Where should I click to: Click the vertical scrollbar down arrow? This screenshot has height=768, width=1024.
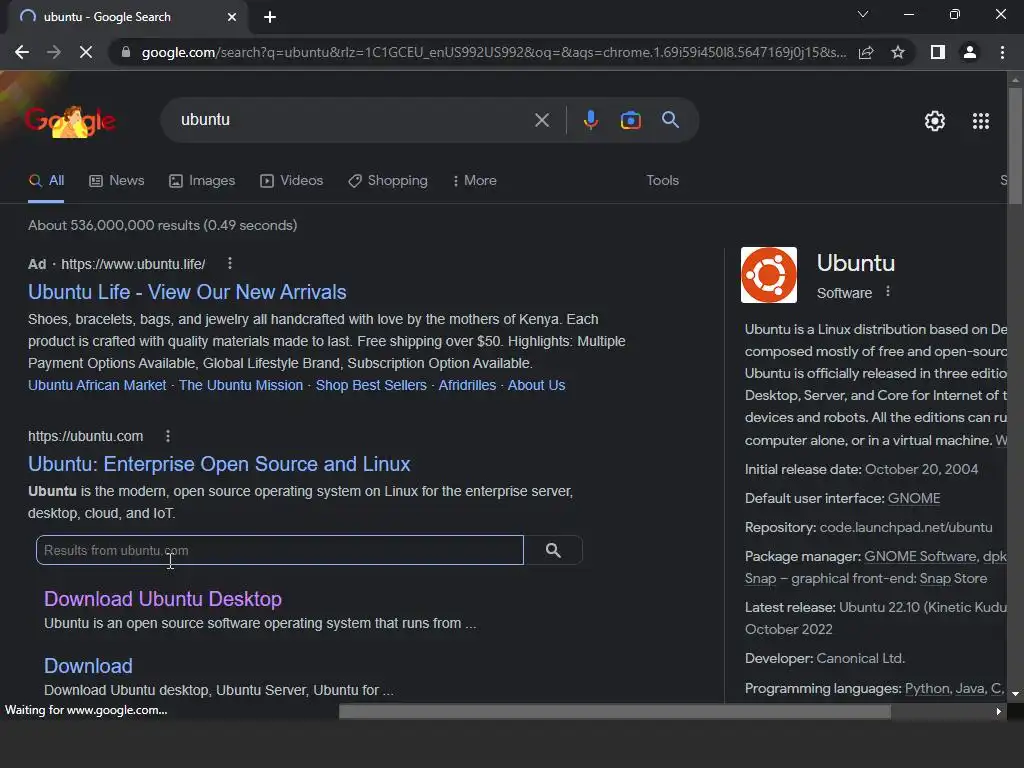coord(1015,694)
